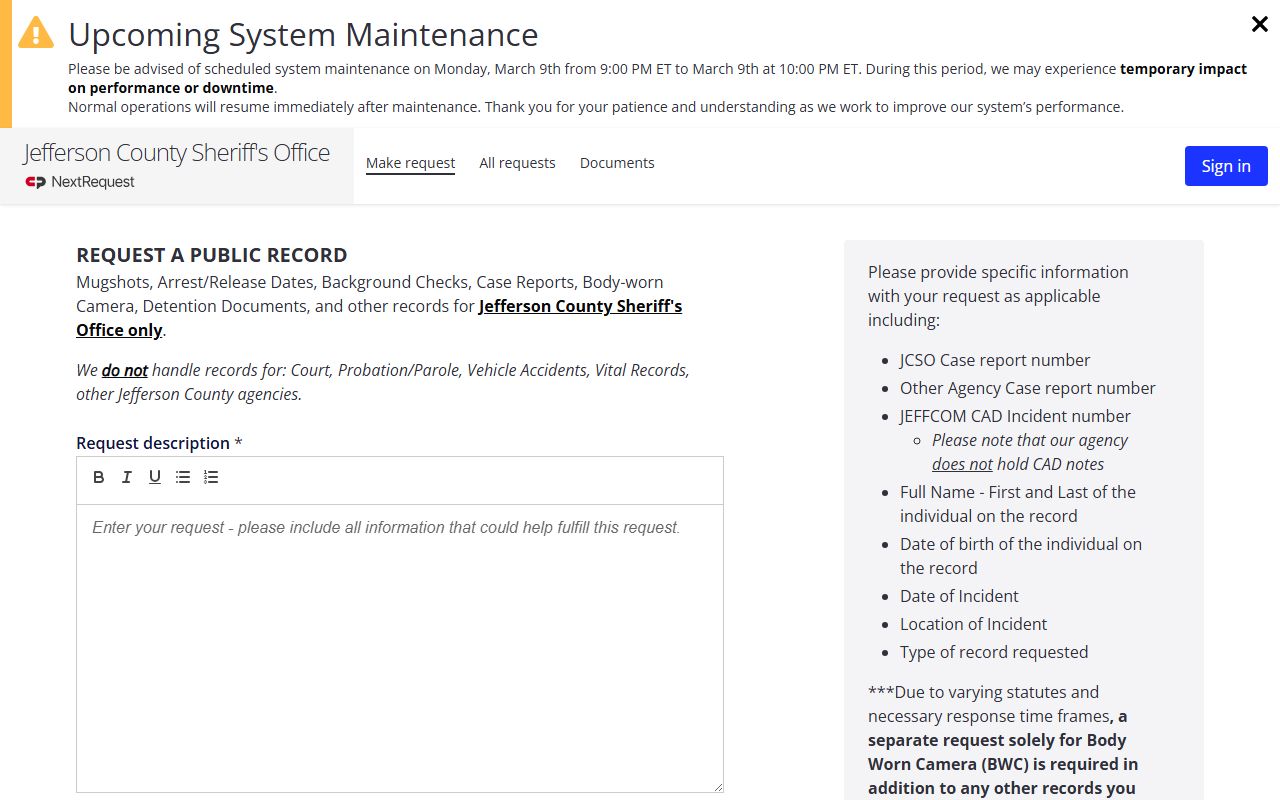This screenshot has width=1280, height=800.
Task: Click the yellow warning triangle icon
Action: [36, 33]
